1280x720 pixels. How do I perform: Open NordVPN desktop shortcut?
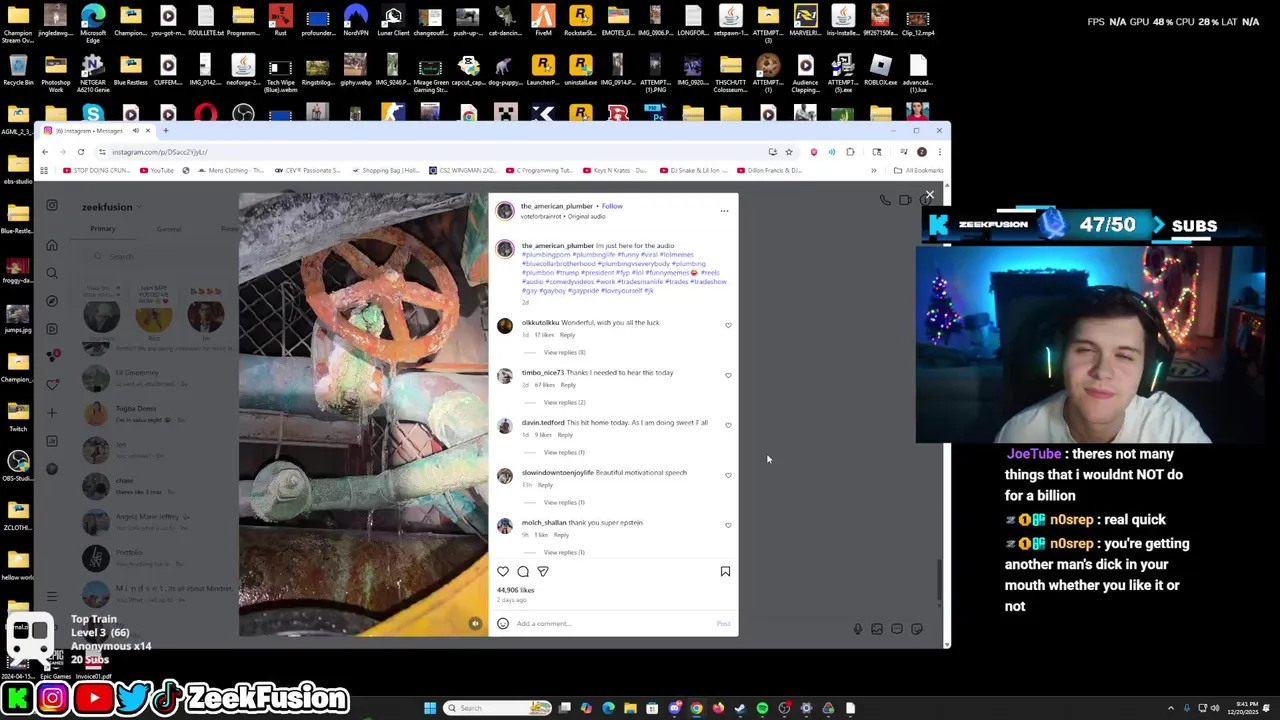coord(356,20)
